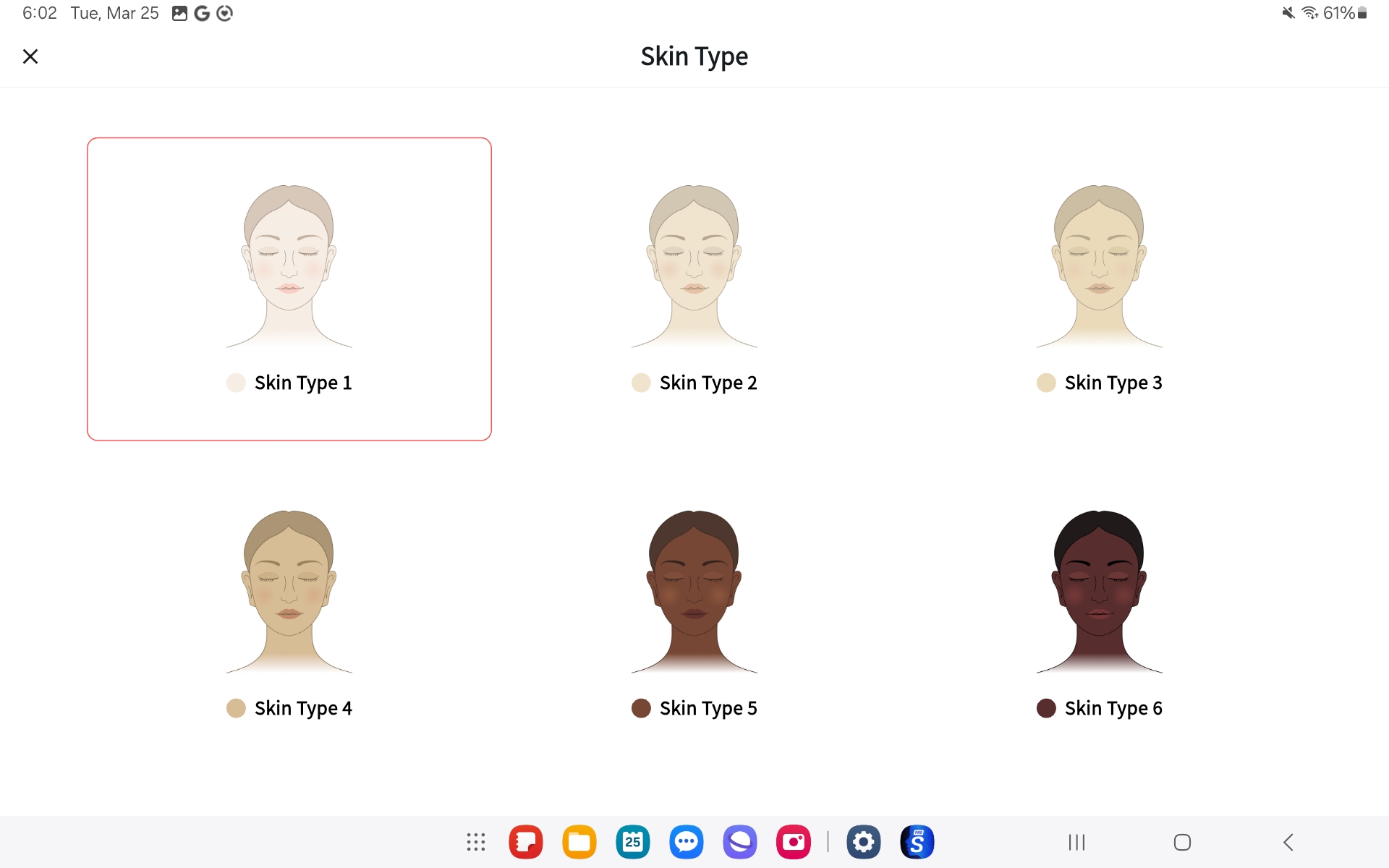Tap the 6:02 clock in status bar
The width and height of the screenshot is (1389, 868).
[40, 13]
